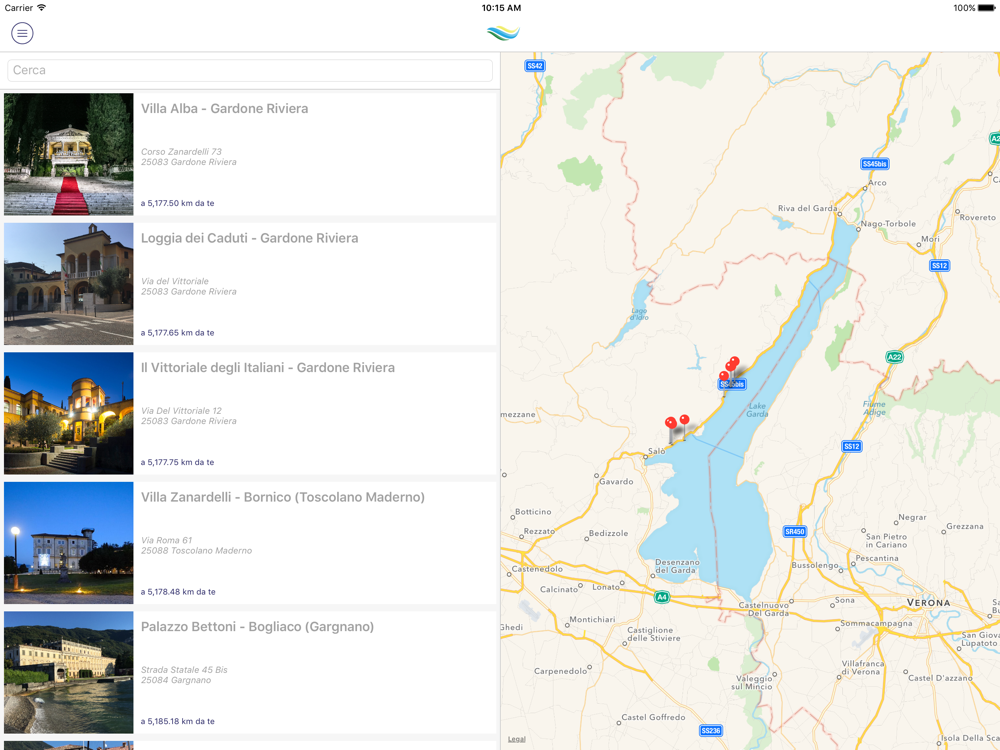Tap the VERONA city label
1000x750 pixels.
[929, 603]
